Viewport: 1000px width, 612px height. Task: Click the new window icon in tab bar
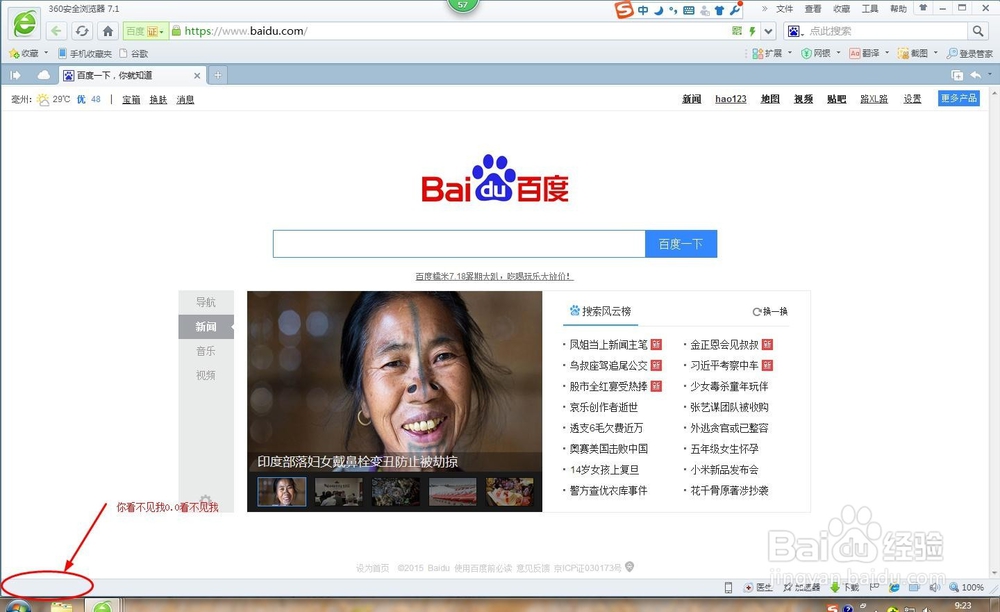pyautogui.click(x=957, y=75)
